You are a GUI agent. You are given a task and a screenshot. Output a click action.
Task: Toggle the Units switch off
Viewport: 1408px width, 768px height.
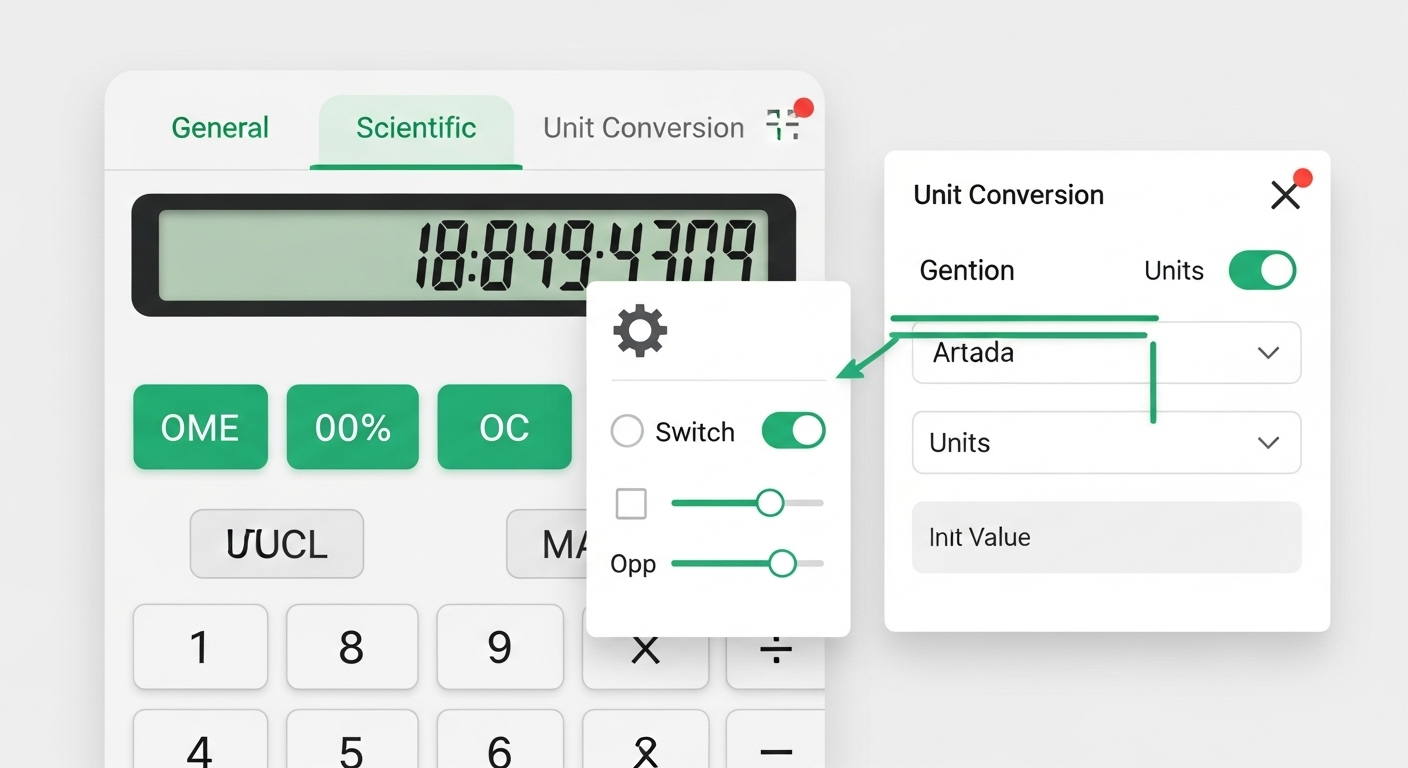point(1262,270)
